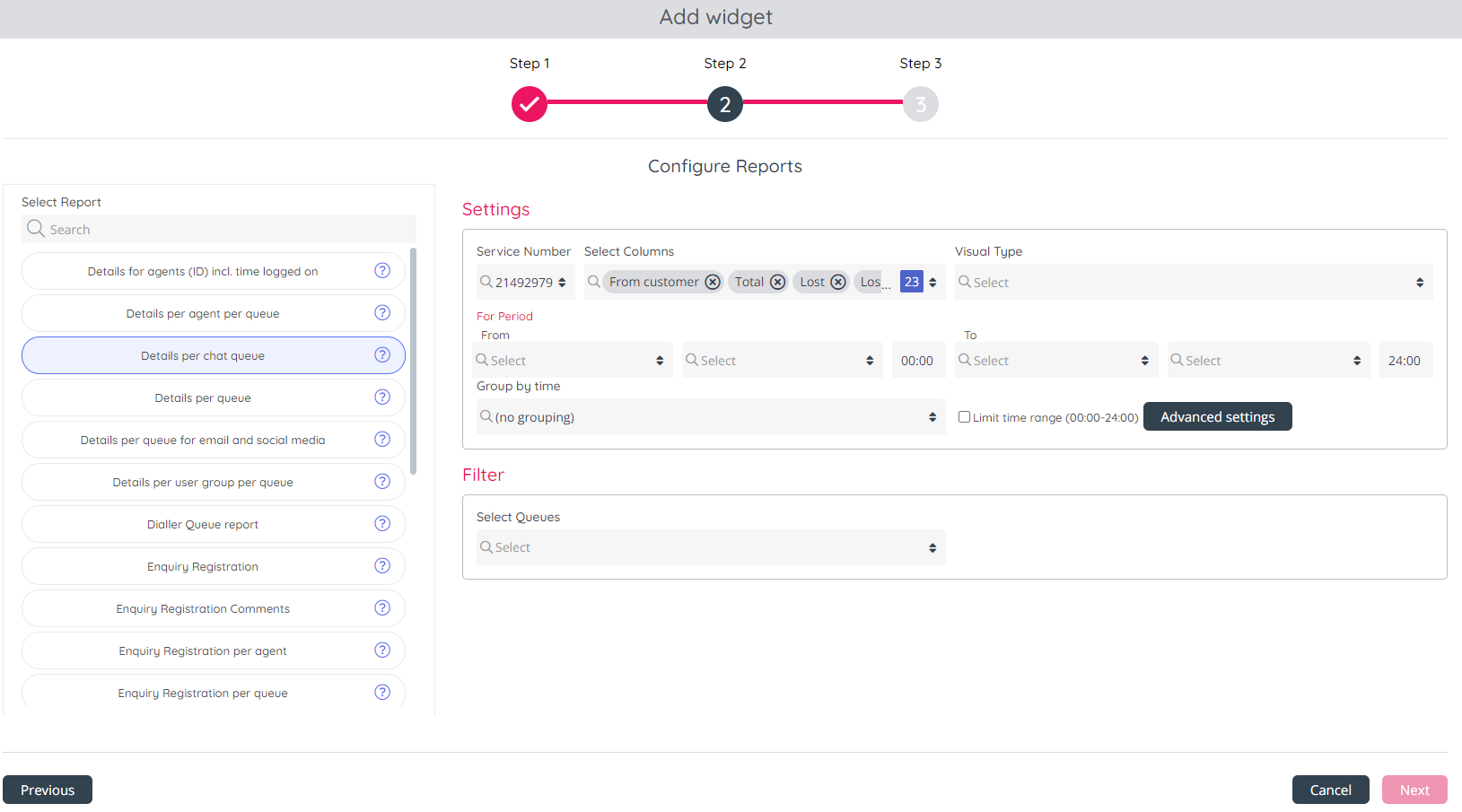Click the report Search field

pos(219,230)
